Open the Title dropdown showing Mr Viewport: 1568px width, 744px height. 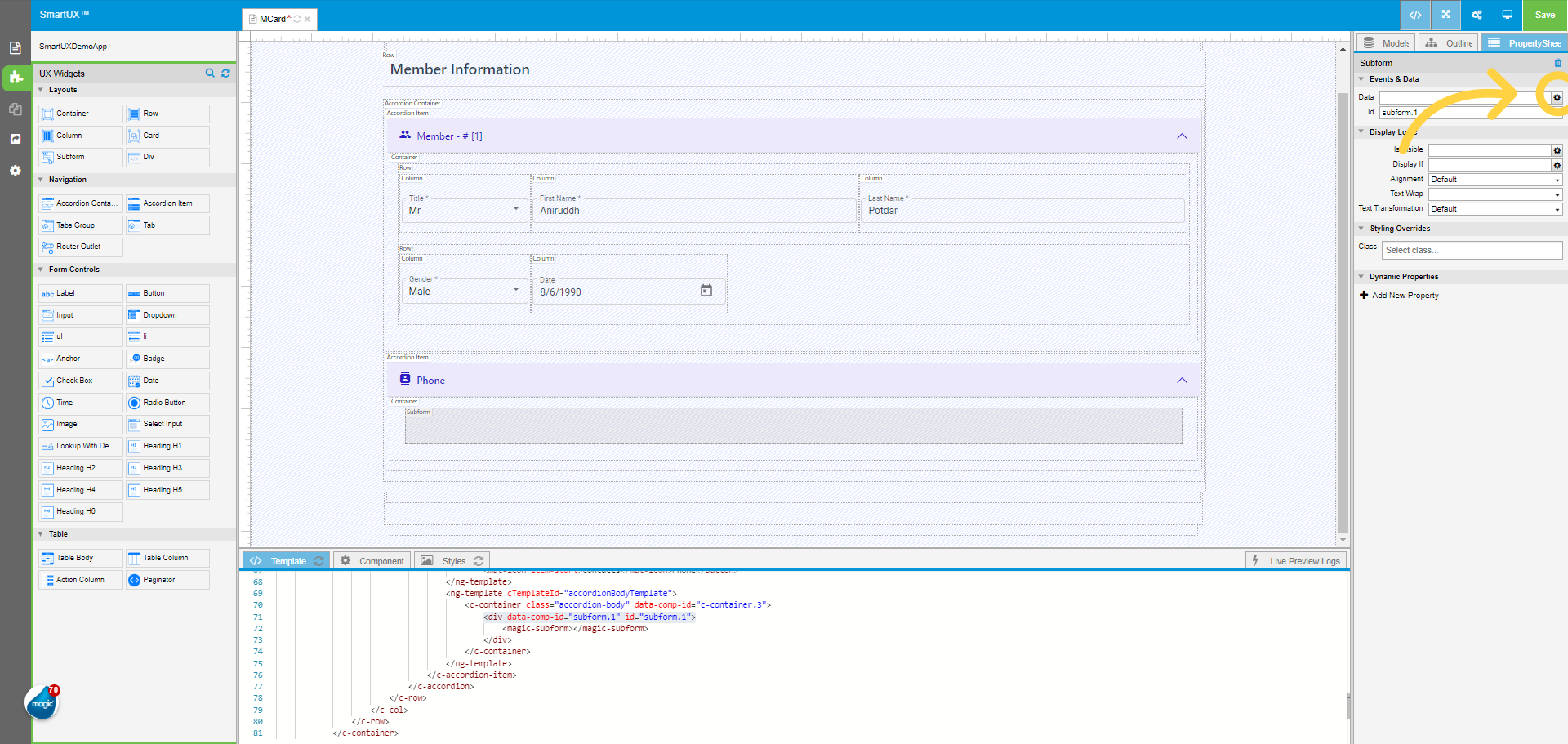point(516,210)
